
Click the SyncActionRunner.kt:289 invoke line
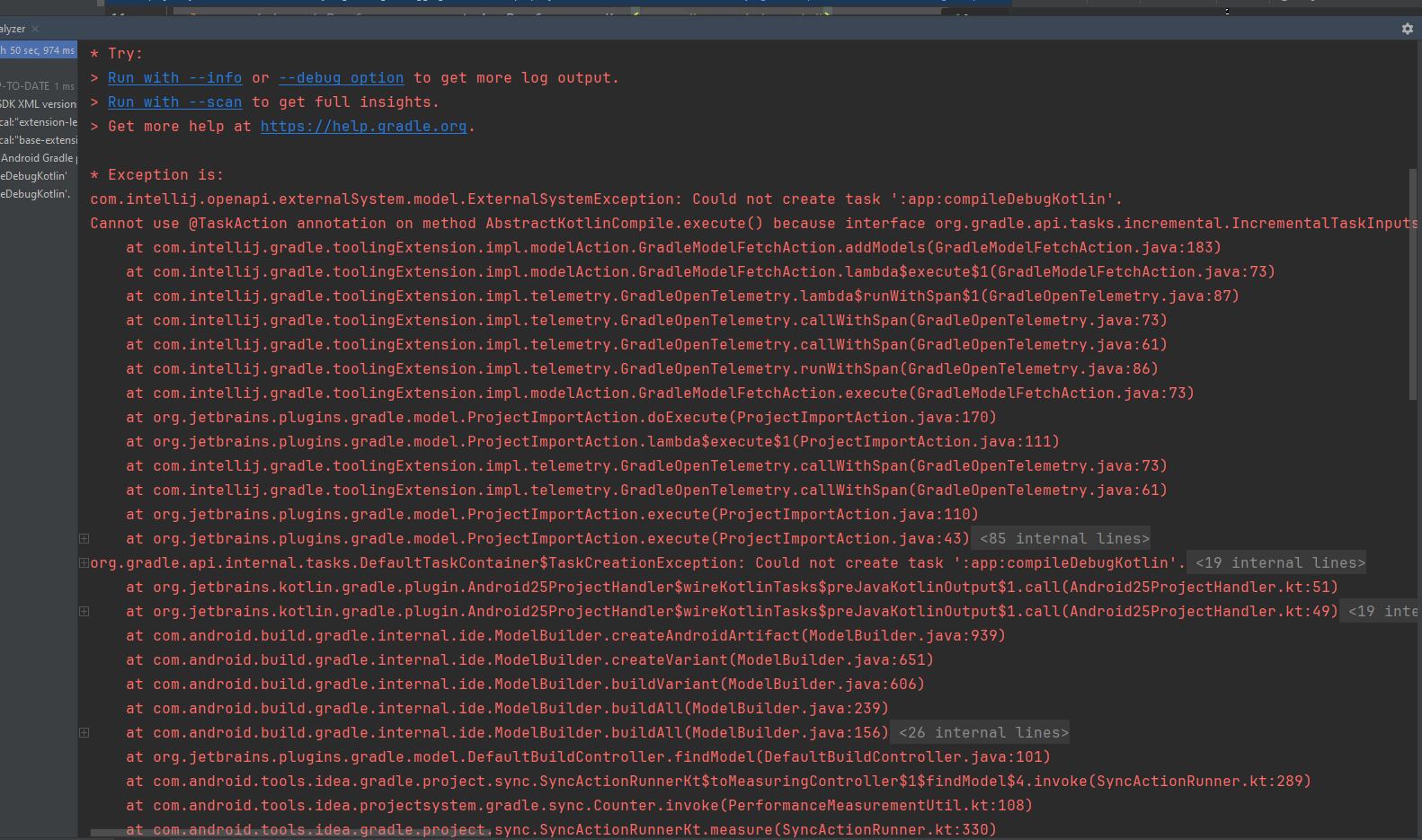click(x=718, y=782)
